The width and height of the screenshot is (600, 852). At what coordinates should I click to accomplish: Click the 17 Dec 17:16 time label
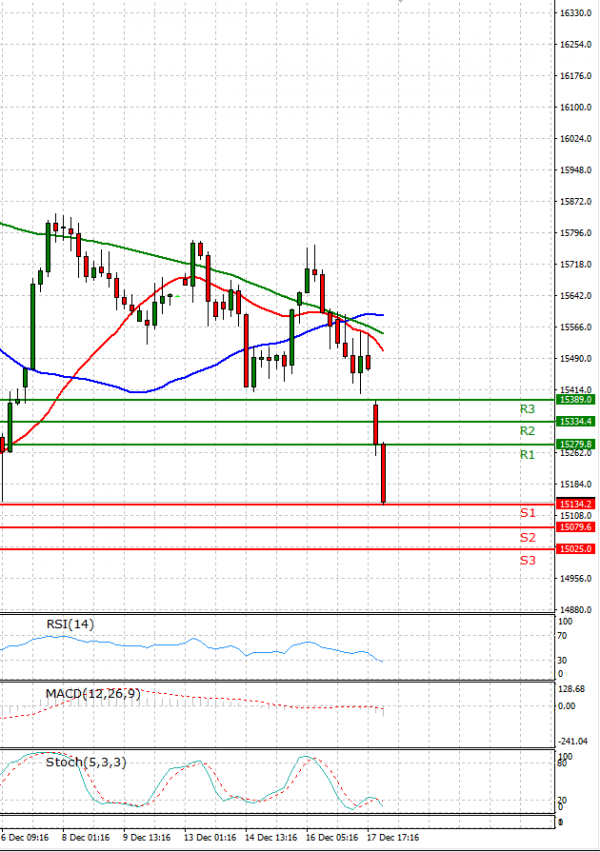click(393, 837)
